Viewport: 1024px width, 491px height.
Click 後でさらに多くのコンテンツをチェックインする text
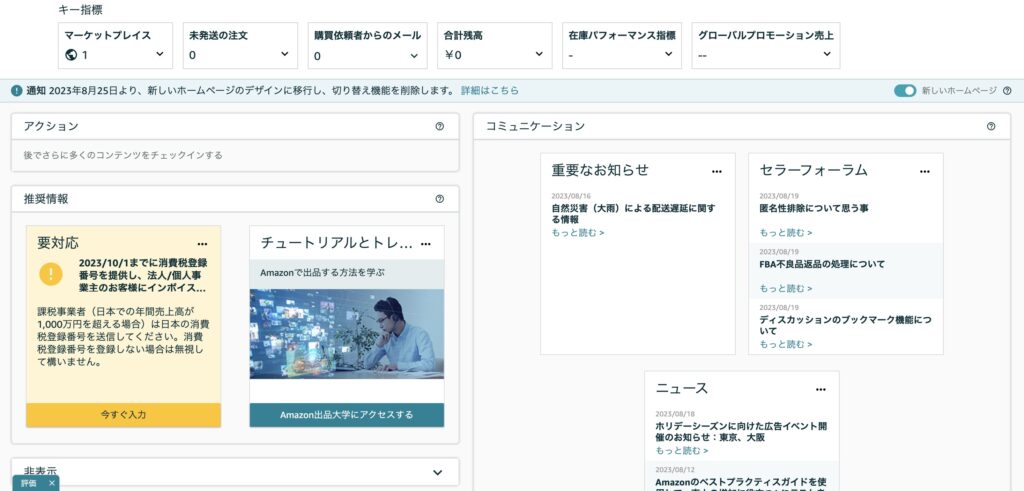click(x=123, y=155)
